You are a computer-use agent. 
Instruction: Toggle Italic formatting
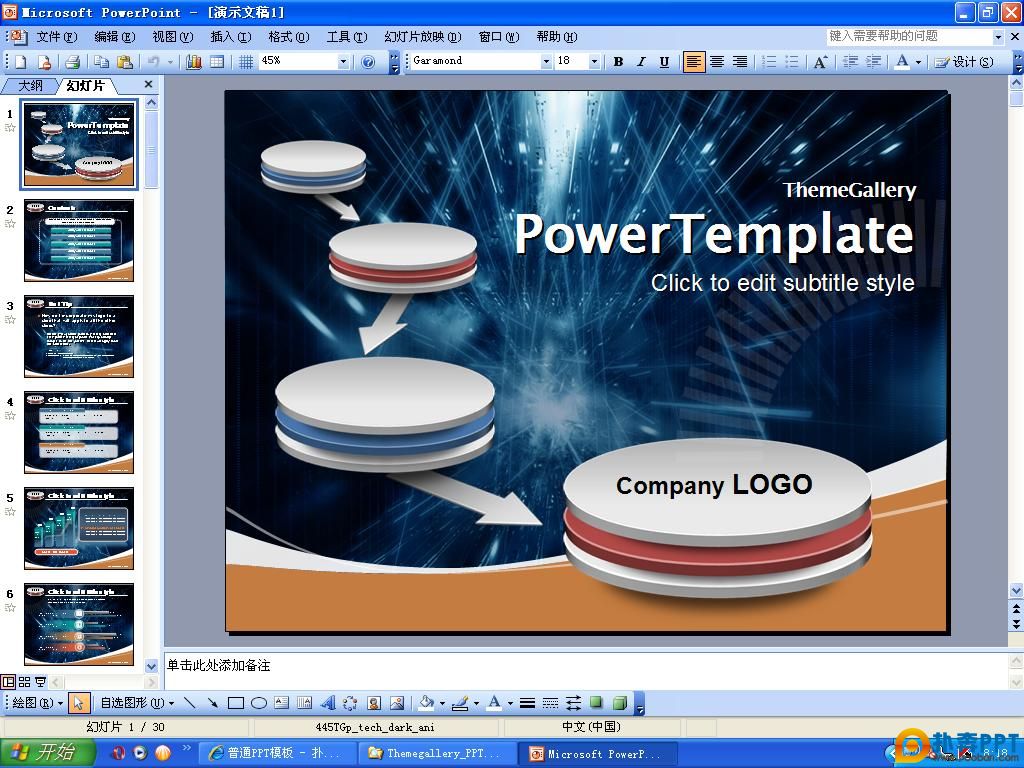[x=641, y=61]
